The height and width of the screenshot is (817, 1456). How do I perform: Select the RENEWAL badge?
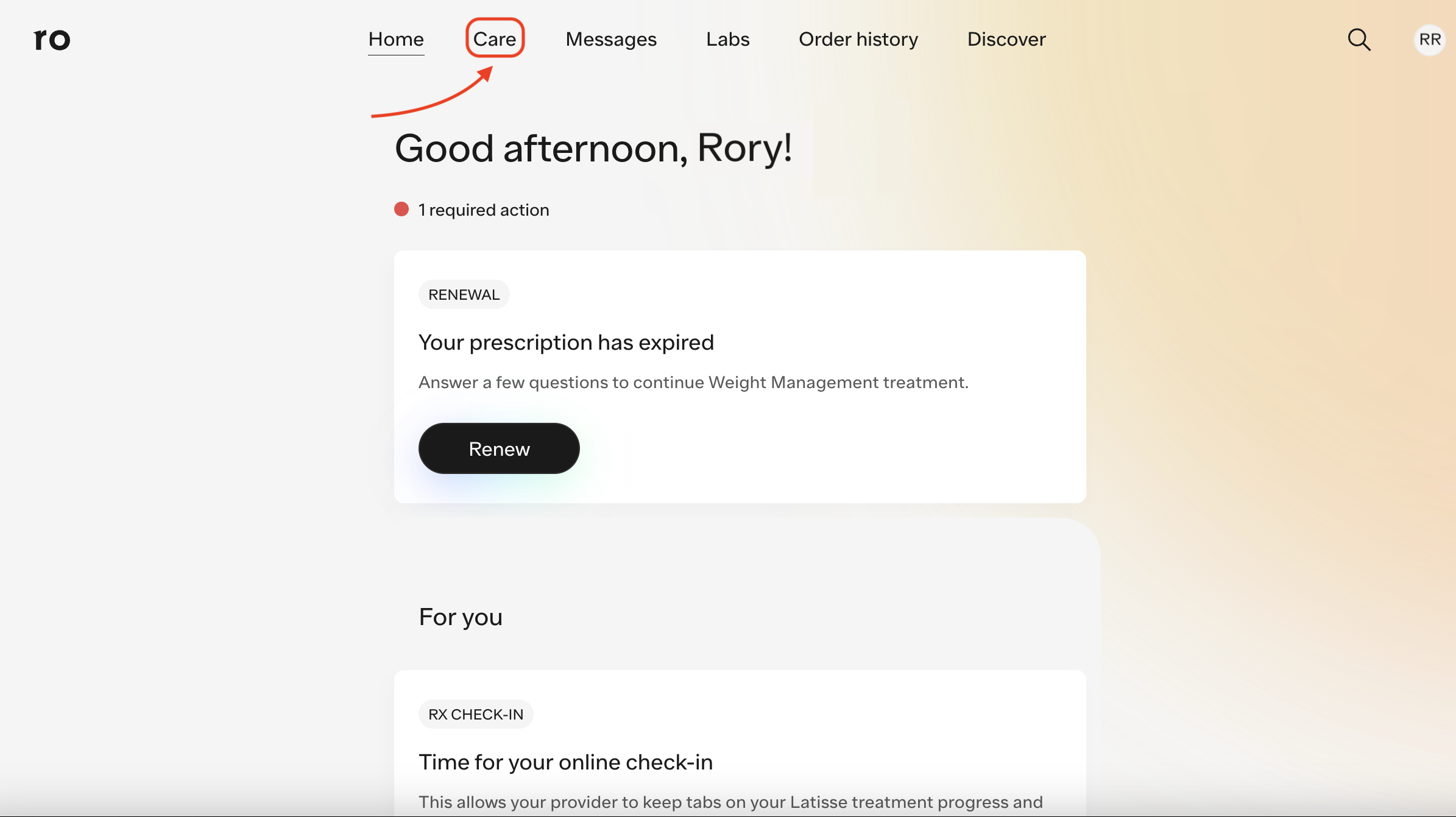(463, 294)
